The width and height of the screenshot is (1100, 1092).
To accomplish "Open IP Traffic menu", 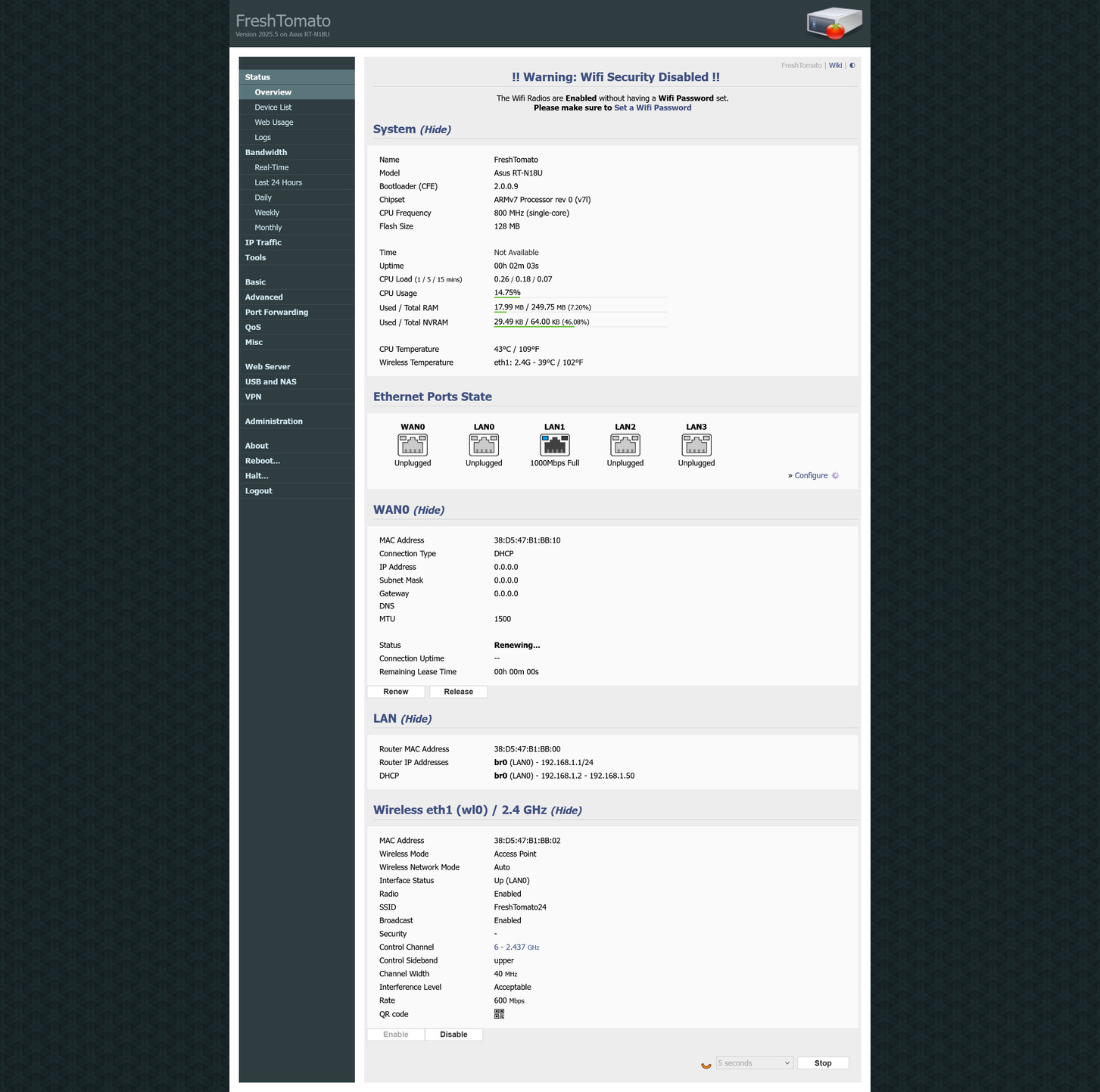I will click(297, 243).
